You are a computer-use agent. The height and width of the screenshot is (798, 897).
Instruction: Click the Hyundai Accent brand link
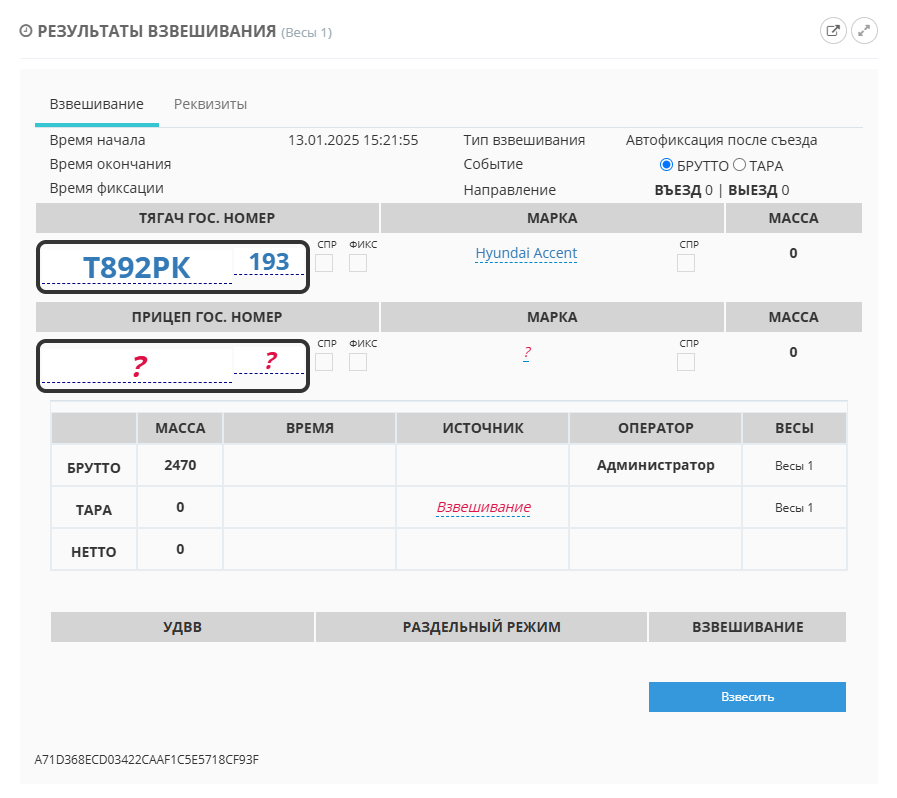pyautogui.click(x=526, y=253)
